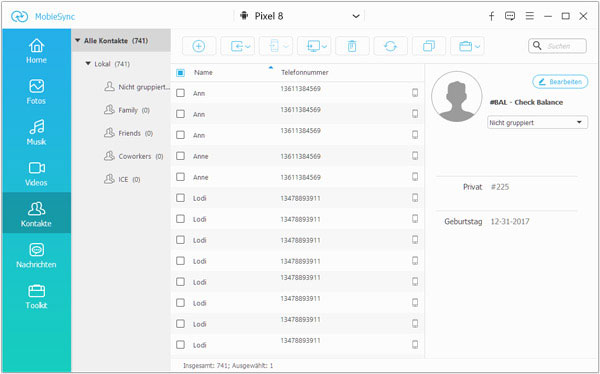Select the Family group
Screen dimensions: 600x374
point(127,110)
